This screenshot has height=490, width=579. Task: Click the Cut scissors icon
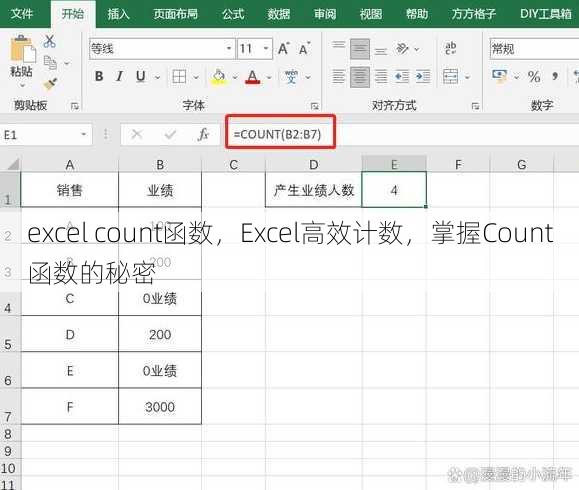[x=49, y=41]
